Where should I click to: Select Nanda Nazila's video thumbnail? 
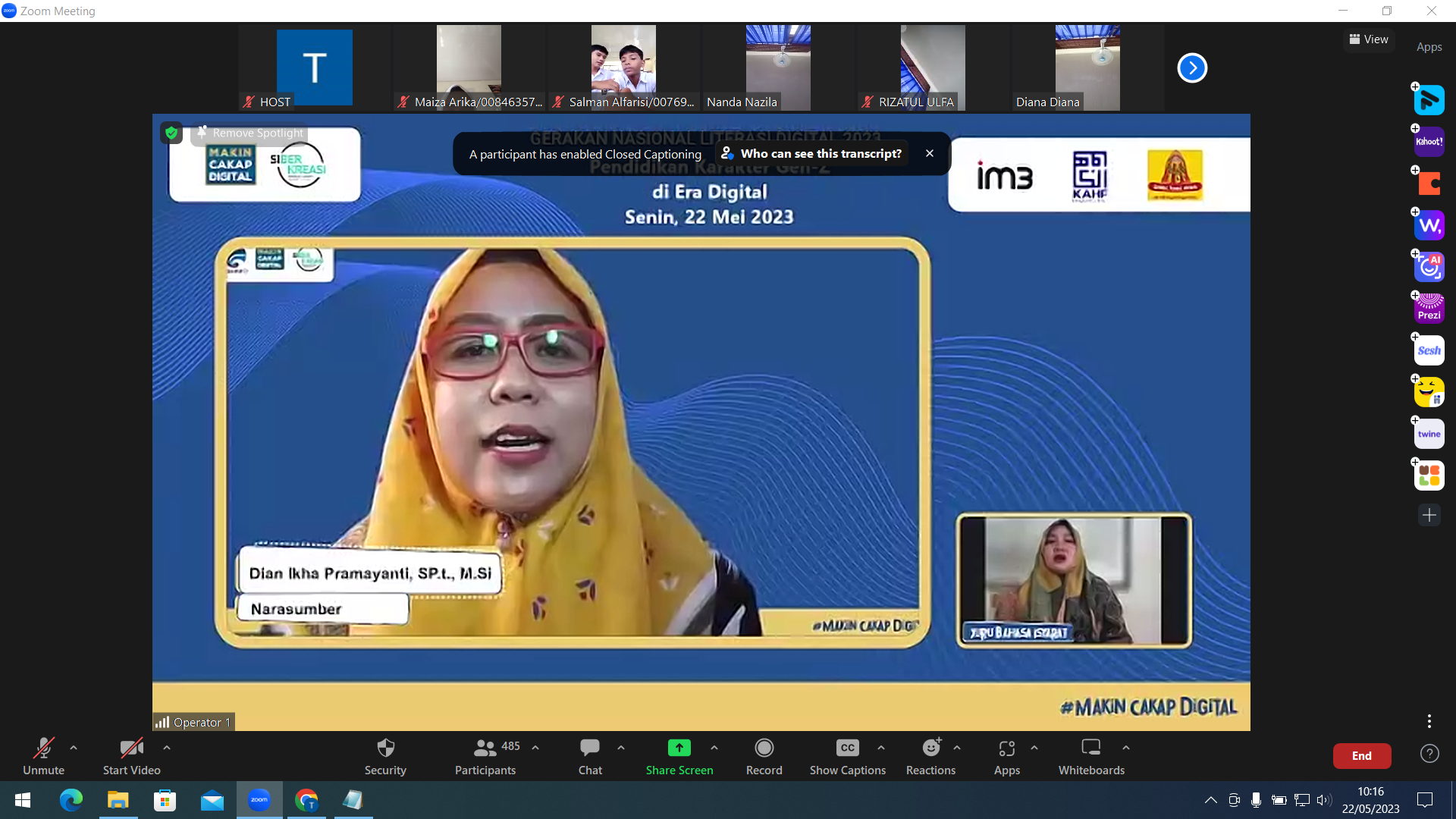click(x=778, y=67)
